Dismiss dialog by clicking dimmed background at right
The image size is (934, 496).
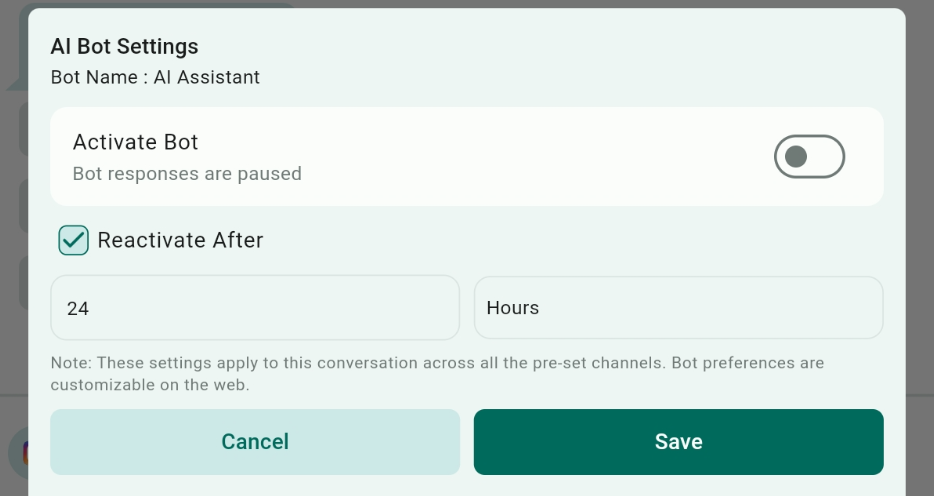click(920, 238)
